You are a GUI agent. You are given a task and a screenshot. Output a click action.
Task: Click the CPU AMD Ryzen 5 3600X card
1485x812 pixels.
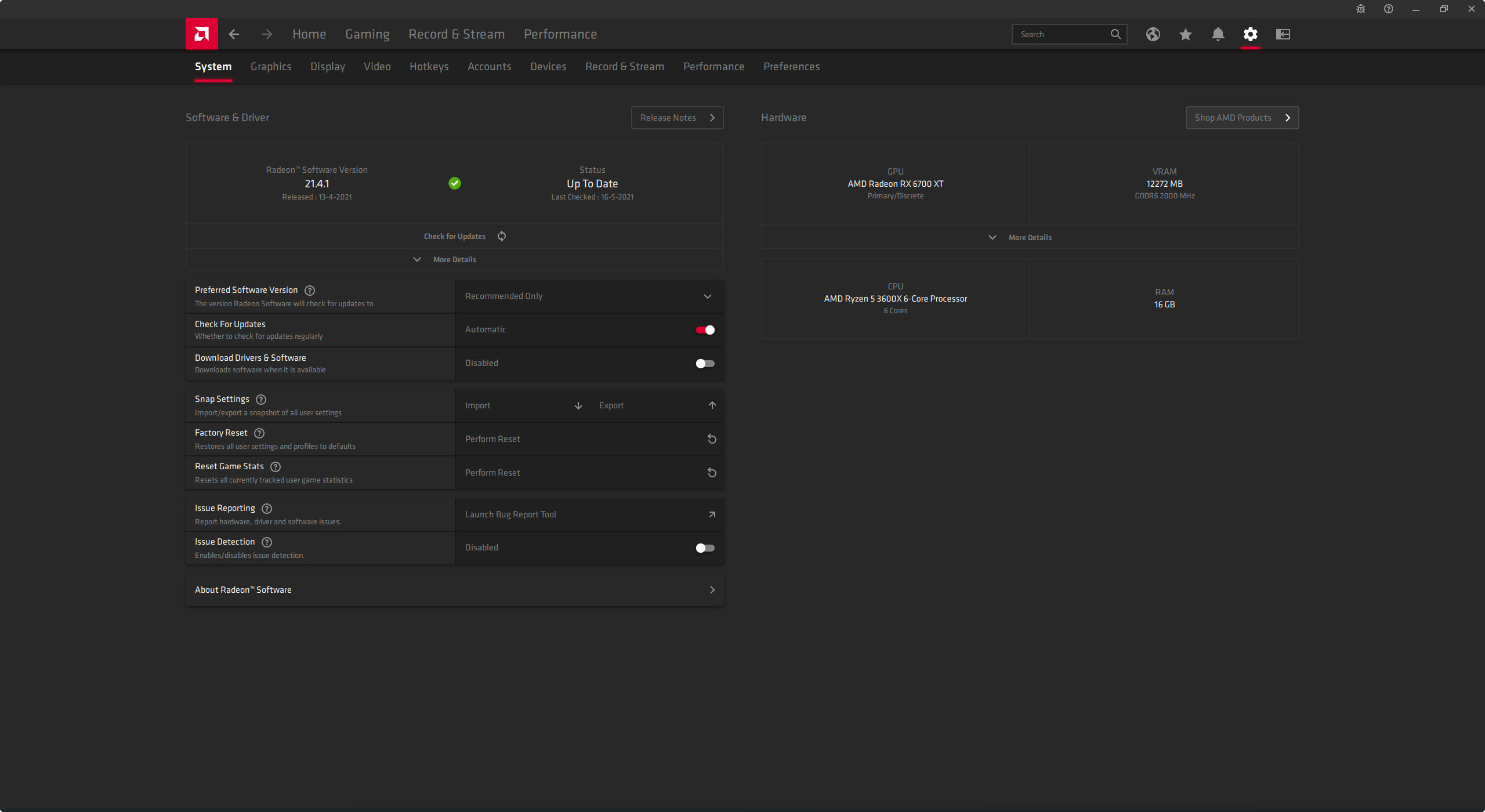(896, 299)
